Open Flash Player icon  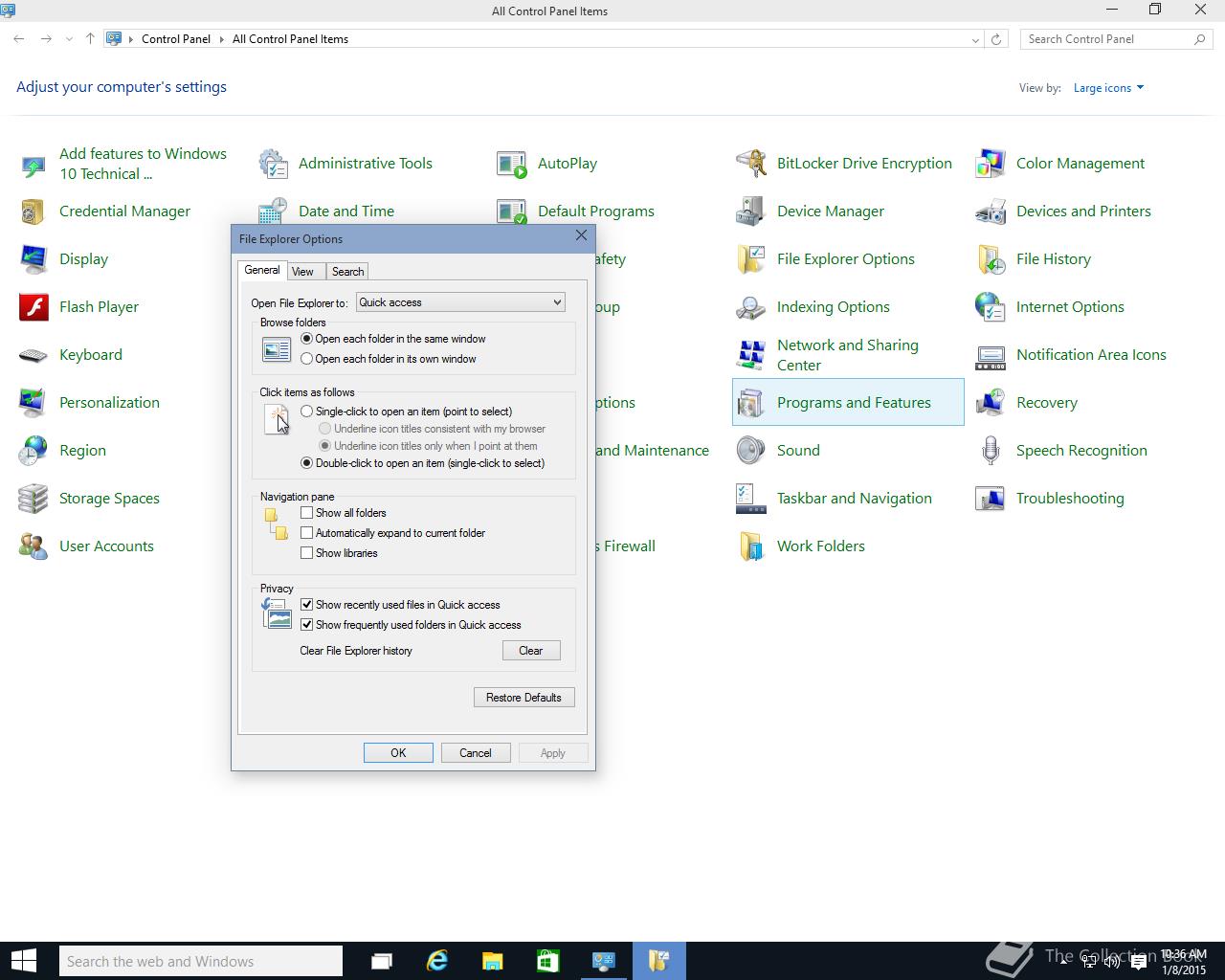(33, 307)
